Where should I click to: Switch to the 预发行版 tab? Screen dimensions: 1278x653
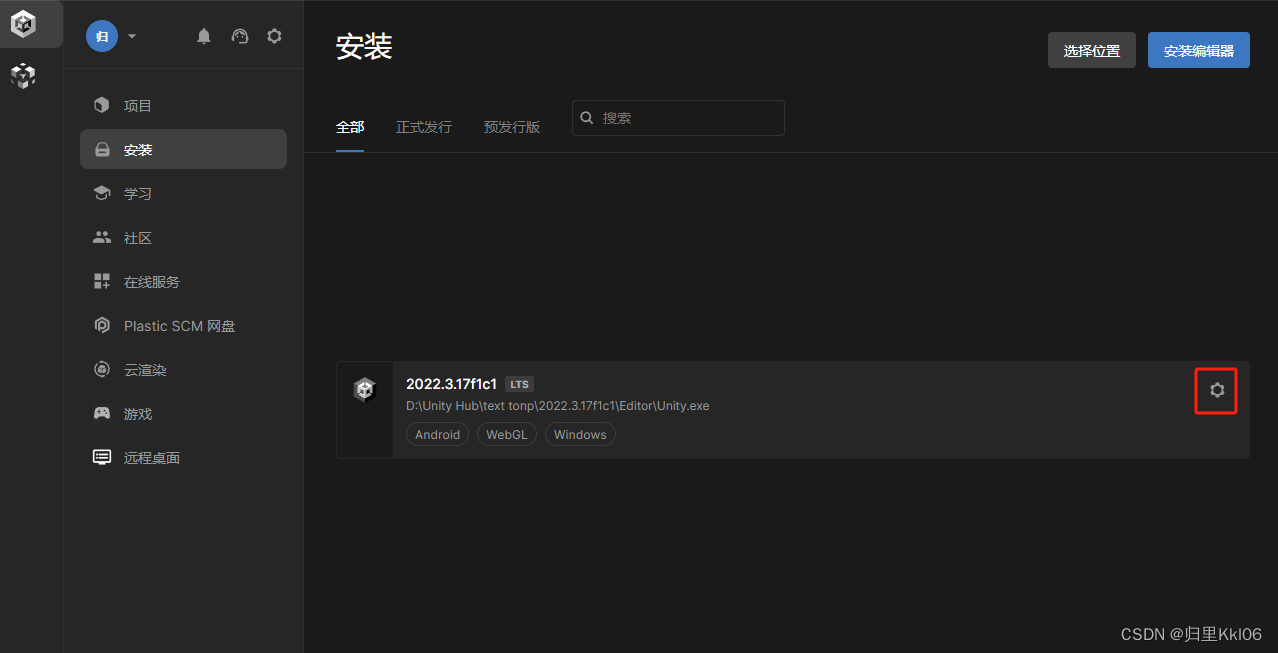point(511,127)
